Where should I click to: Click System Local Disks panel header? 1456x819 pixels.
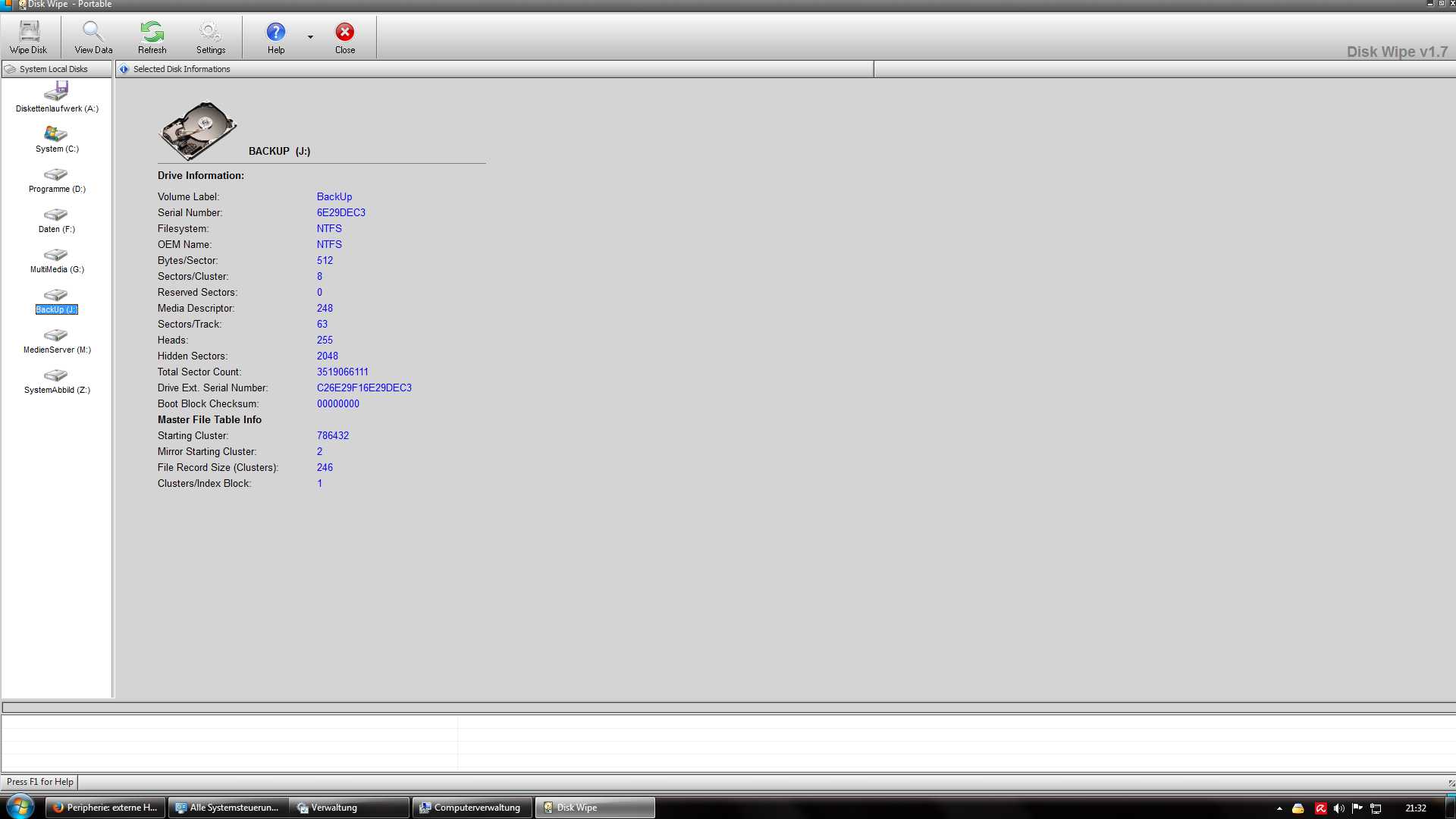53,69
